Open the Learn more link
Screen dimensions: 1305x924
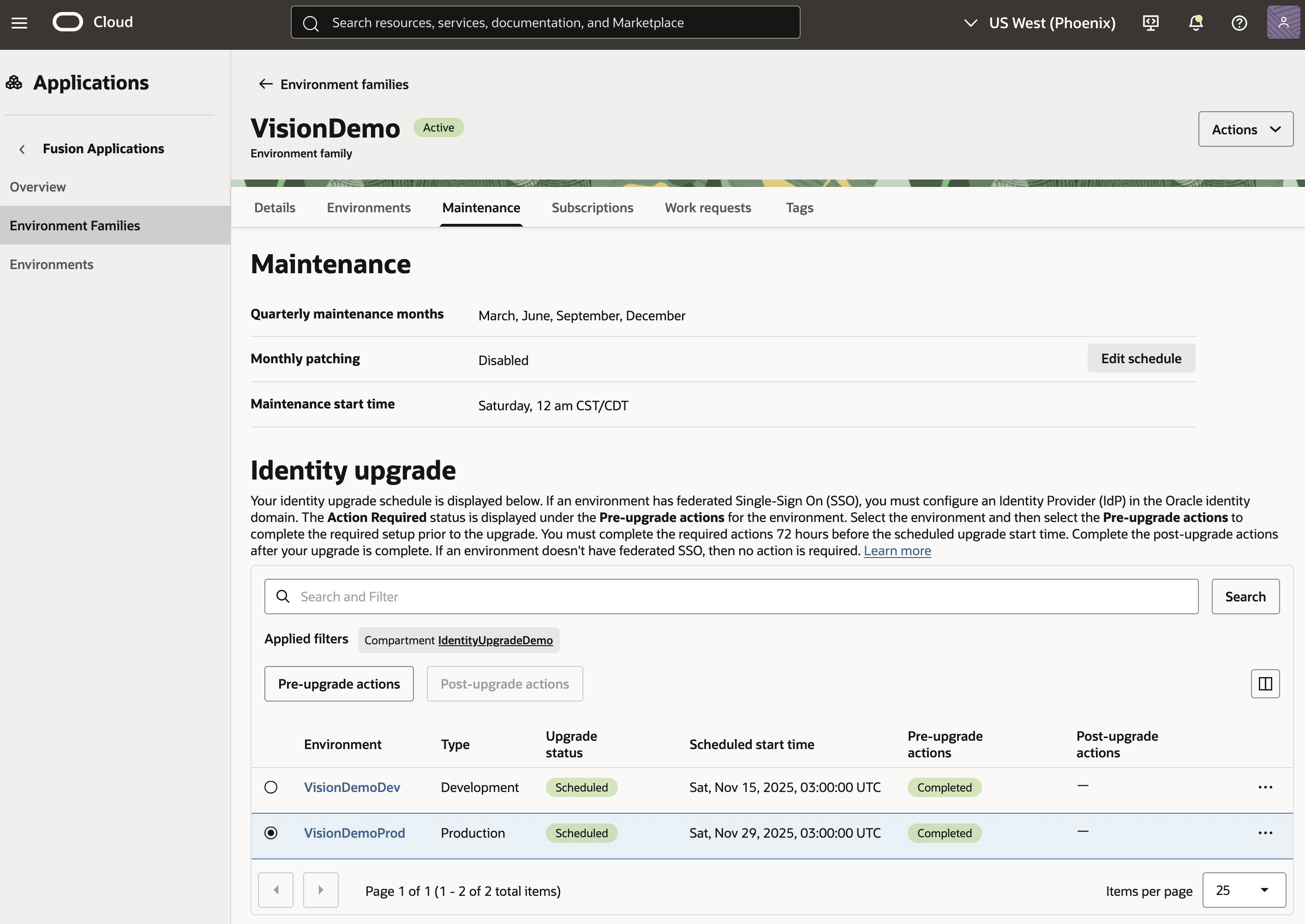897,550
